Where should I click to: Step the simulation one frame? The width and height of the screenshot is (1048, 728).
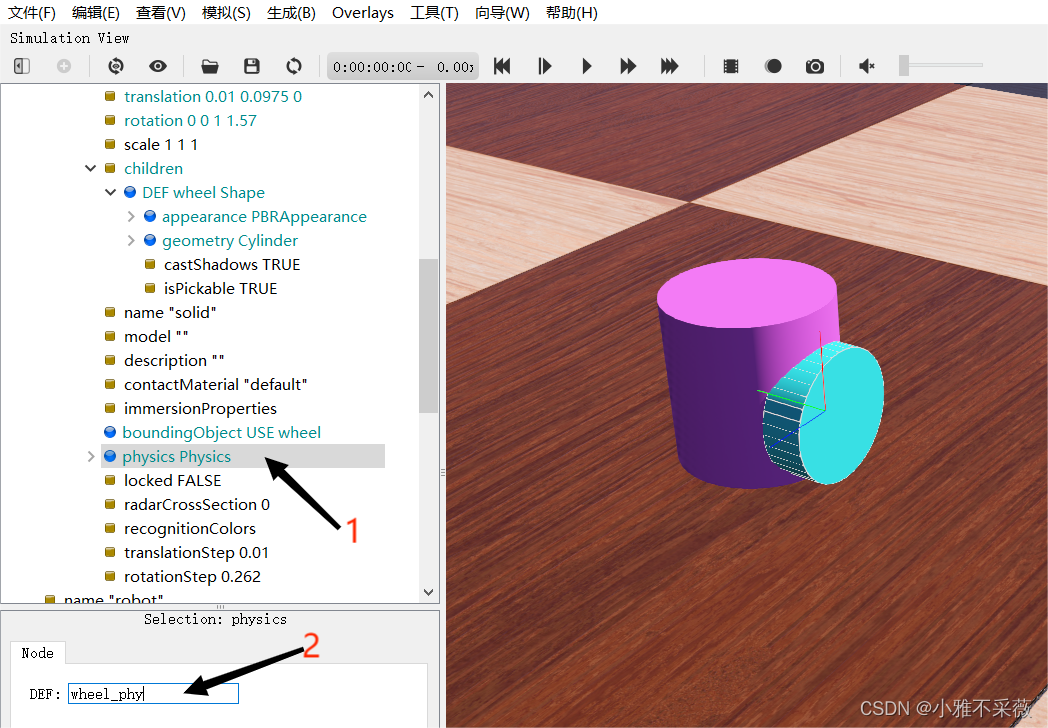coord(544,66)
